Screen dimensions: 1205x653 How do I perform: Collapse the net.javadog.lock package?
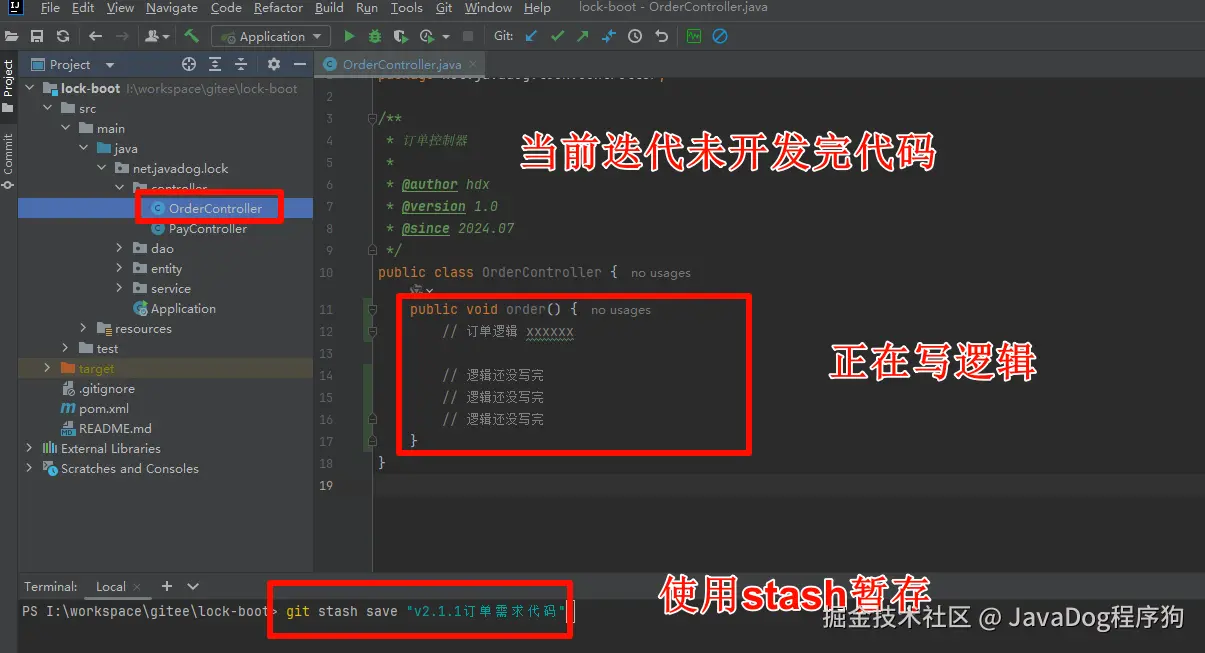pos(101,168)
